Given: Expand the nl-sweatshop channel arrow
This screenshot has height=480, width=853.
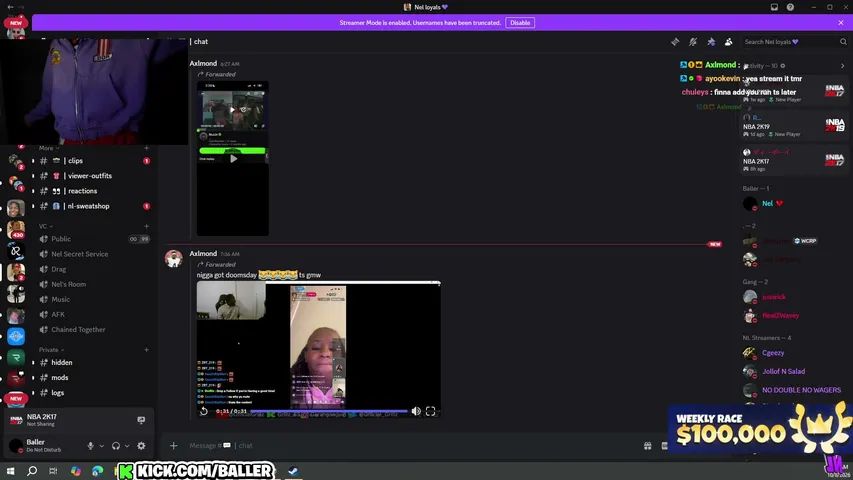Looking at the screenshot, I should click(33, 206).
